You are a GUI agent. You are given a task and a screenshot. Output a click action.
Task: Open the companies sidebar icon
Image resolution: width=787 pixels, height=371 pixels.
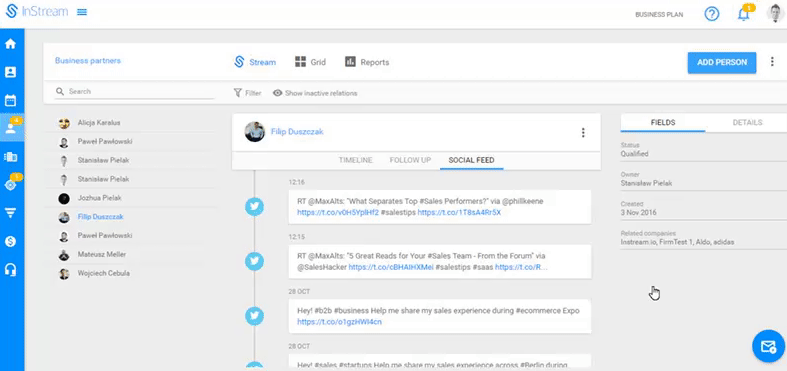point(11,157)
